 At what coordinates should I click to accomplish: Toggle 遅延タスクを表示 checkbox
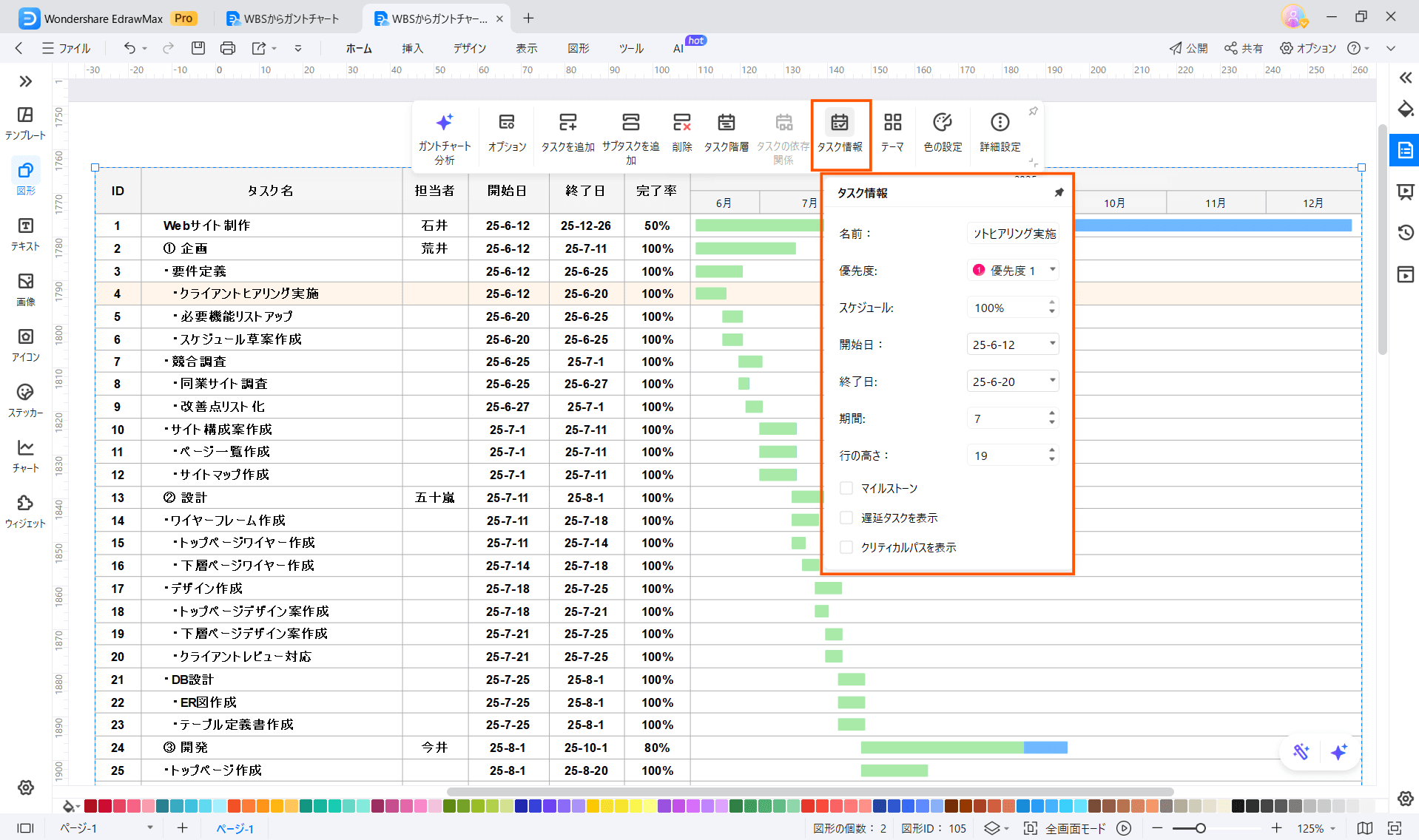pos(846,518)
